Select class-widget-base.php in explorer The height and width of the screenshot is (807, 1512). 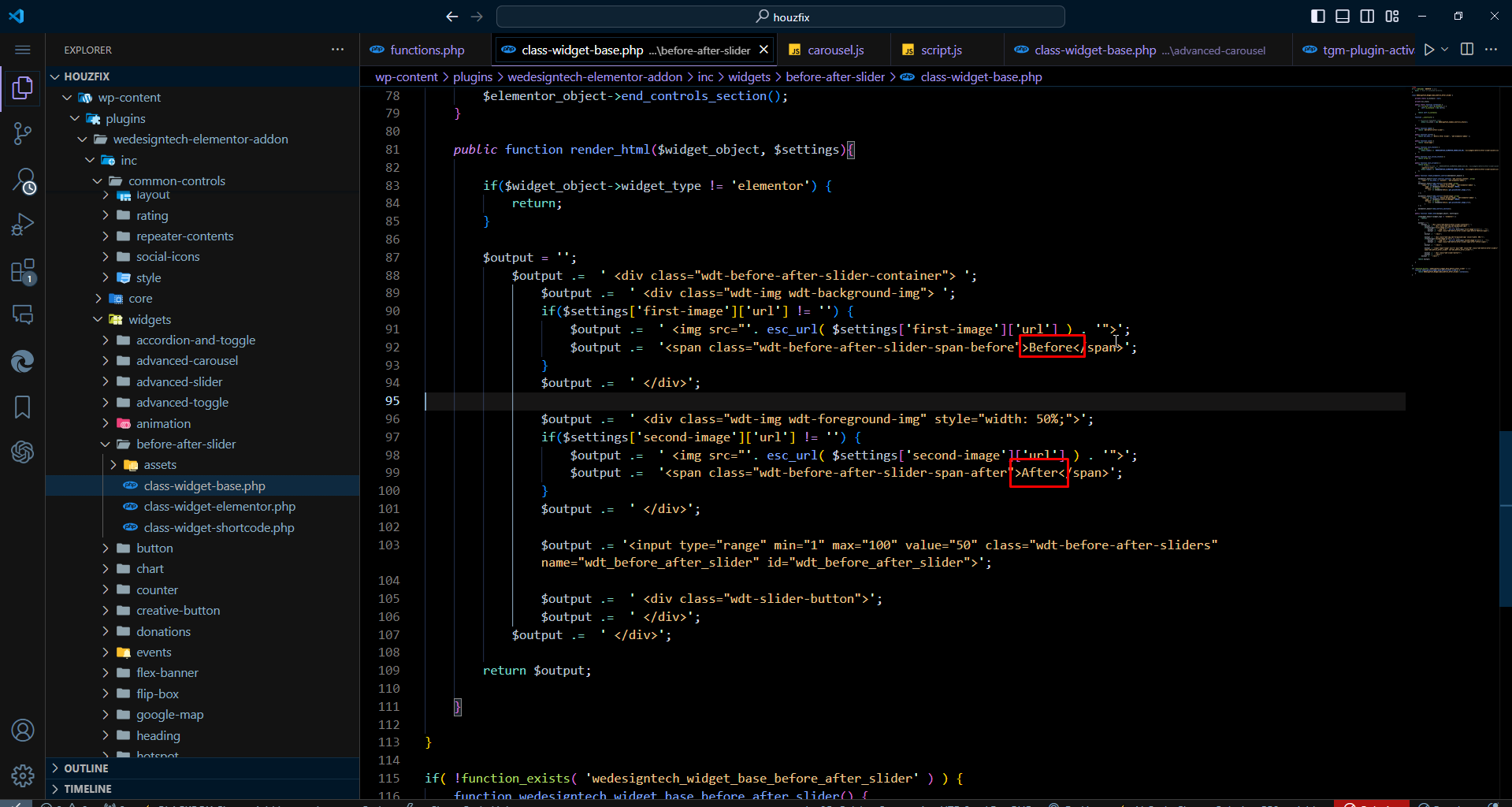tap(202, 485)
